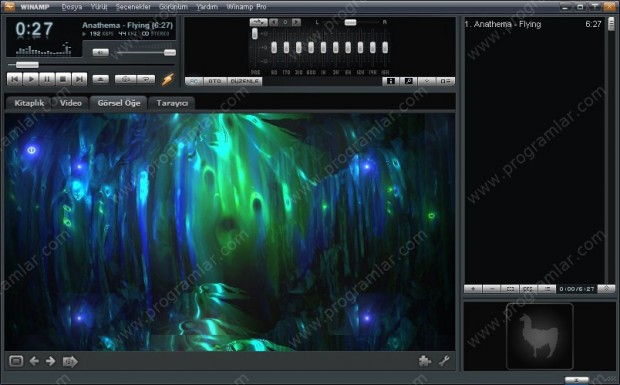Open the visualization plugin puzzle icon
Screen dimensions: 620x385
pos(425,360)
